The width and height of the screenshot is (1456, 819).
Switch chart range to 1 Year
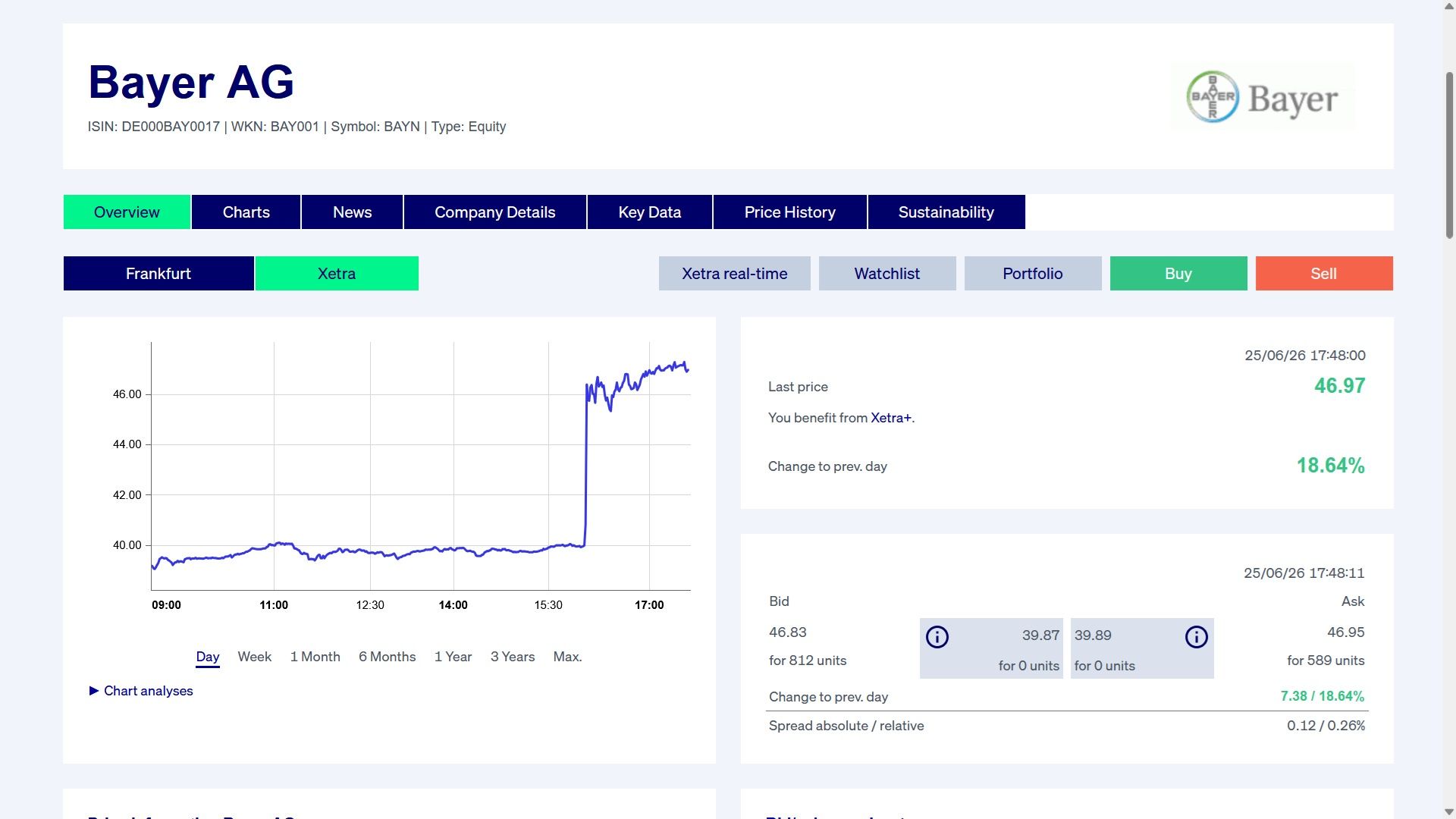tap(453, 657)
